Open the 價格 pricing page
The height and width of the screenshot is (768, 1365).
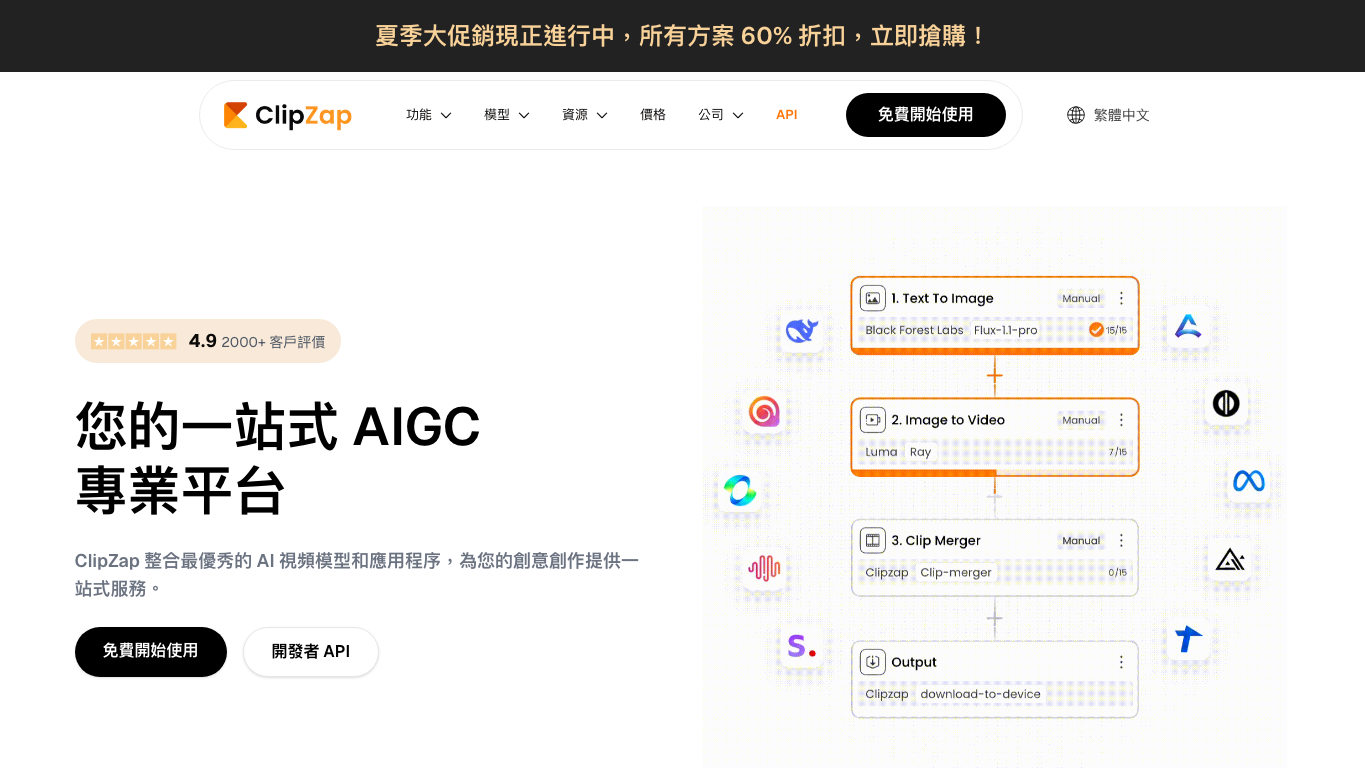point(653,115)
